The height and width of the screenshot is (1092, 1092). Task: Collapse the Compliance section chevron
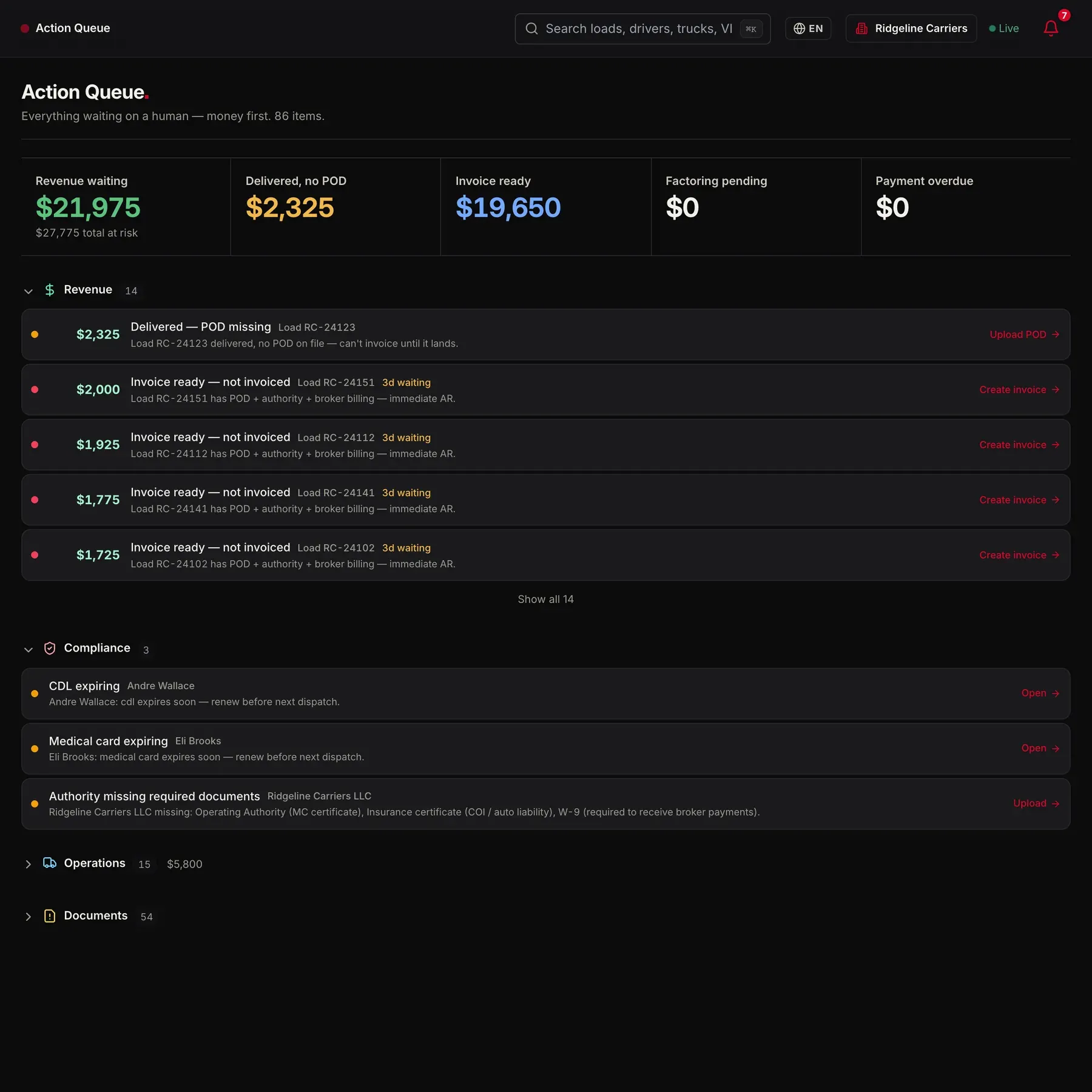[28, 650]
